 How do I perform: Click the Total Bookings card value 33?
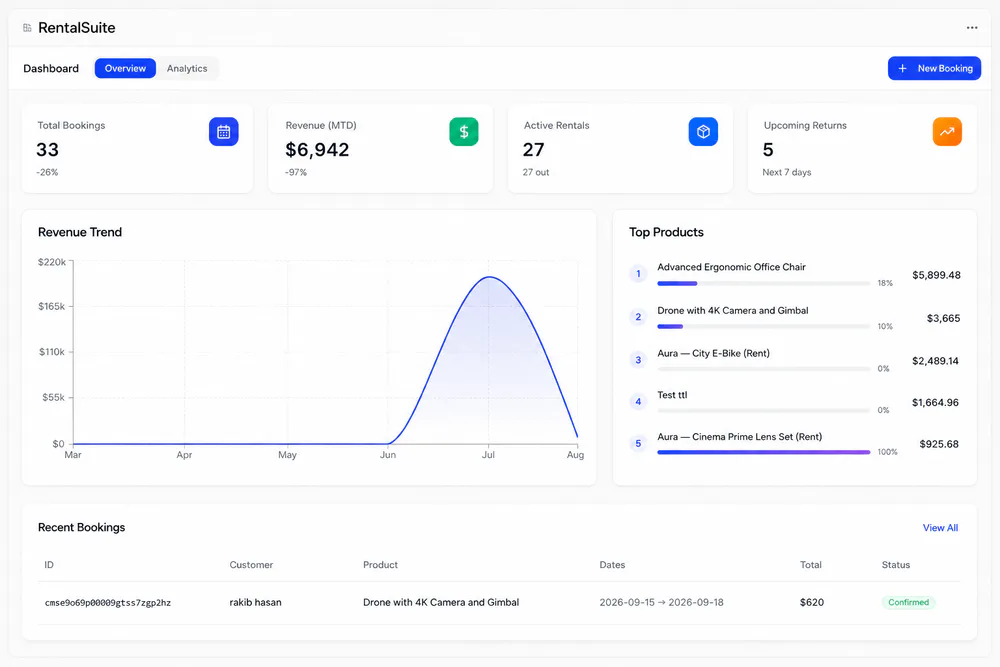point(47,150)
